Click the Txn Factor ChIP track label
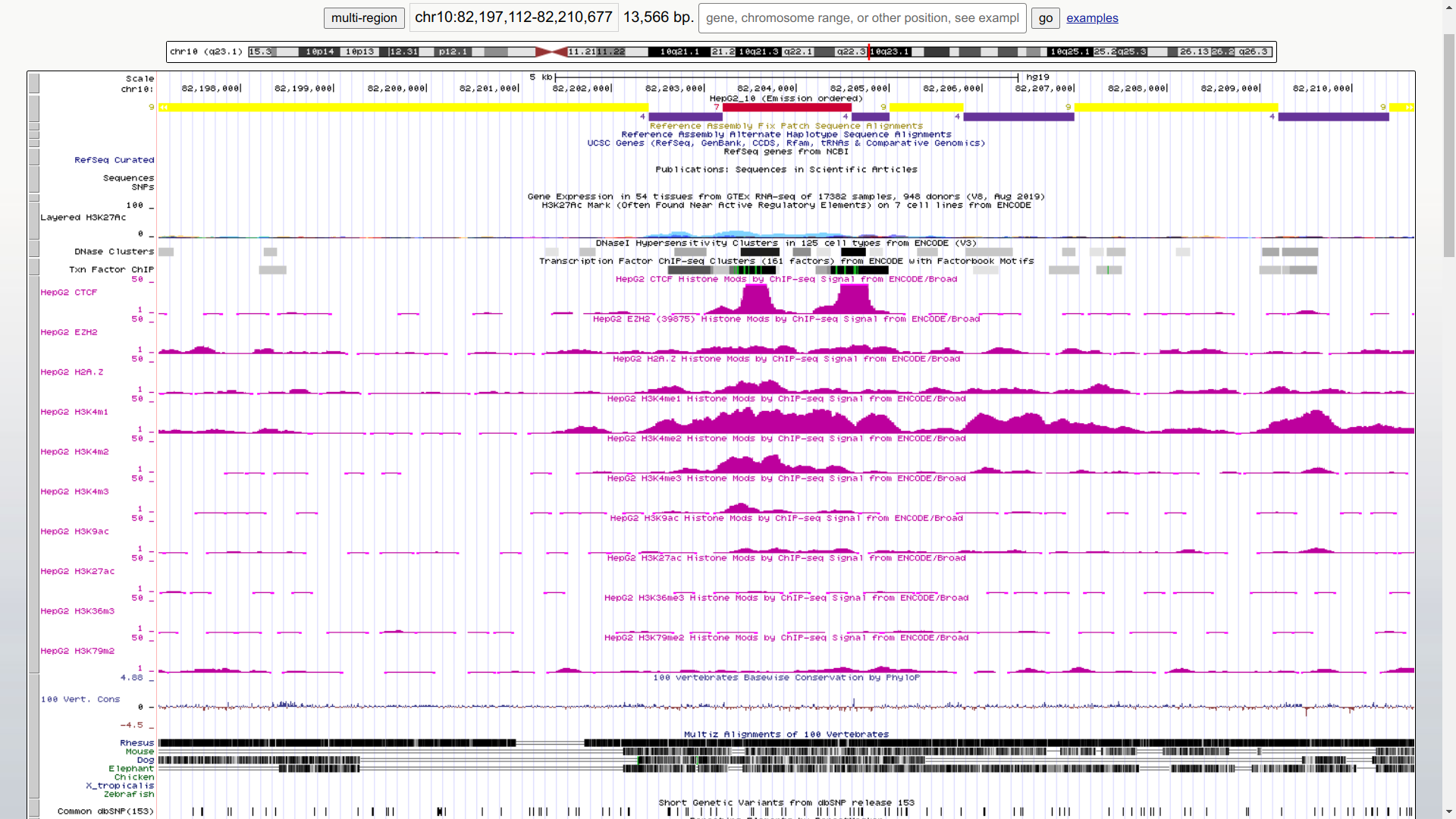 click(x=111, y=270)
